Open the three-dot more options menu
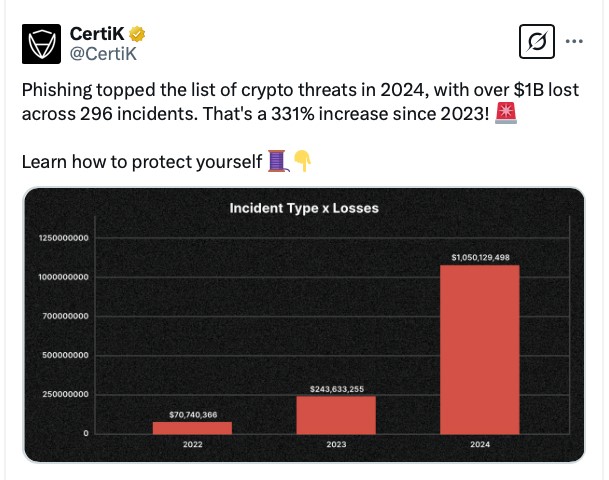 [574, 42]
